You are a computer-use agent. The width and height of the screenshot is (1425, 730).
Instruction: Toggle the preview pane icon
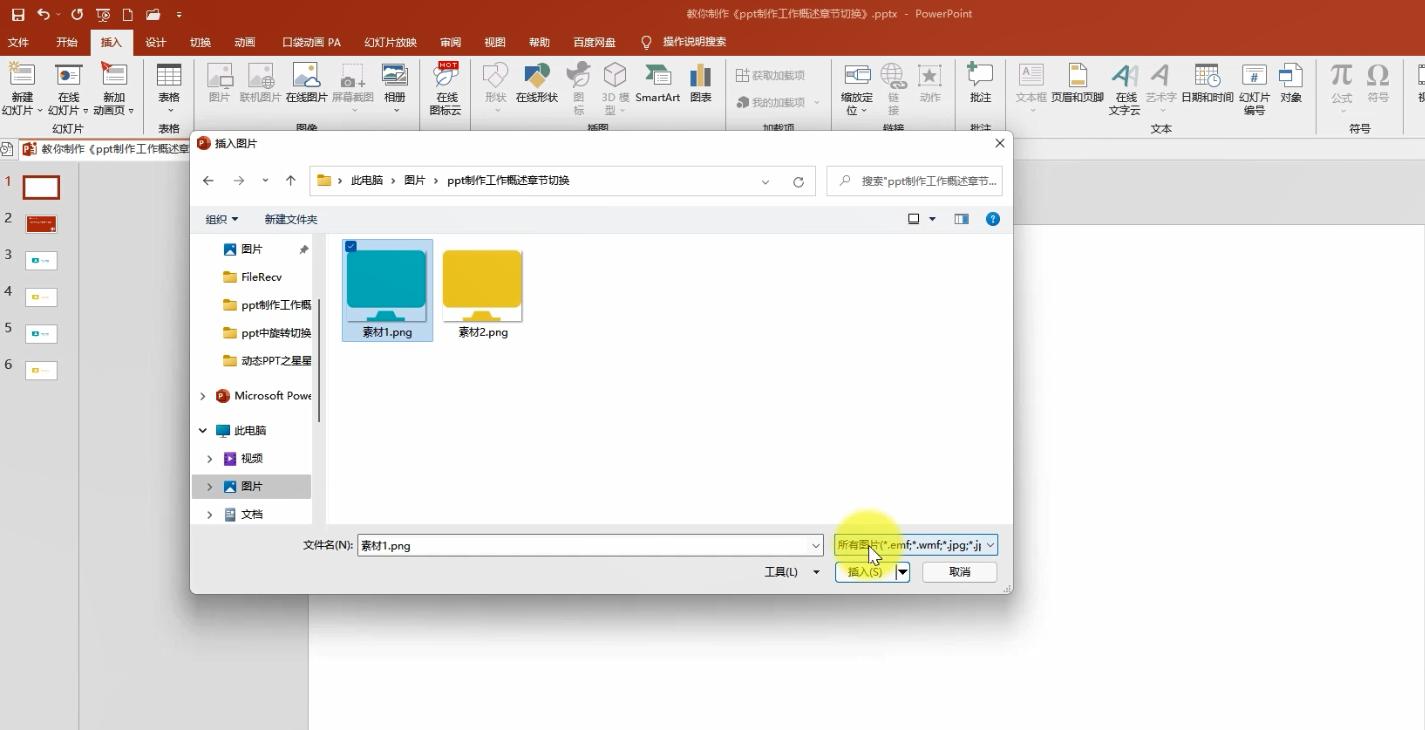[961, 219]
